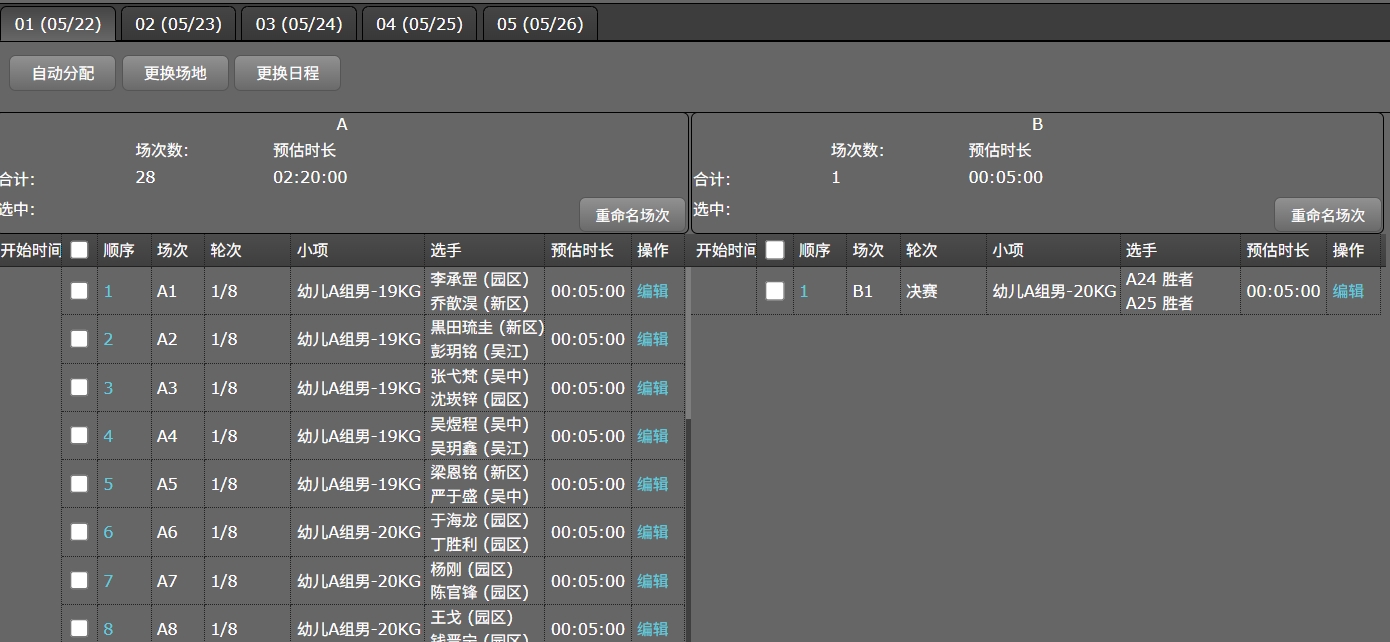Check the row checkbox for match A6
The image size is (1390, 642).
79,532
